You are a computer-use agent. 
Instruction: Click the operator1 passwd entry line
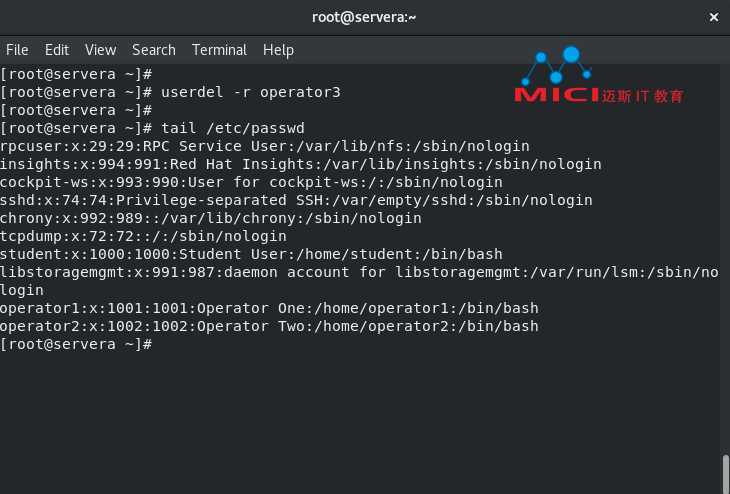coord(269,308)
